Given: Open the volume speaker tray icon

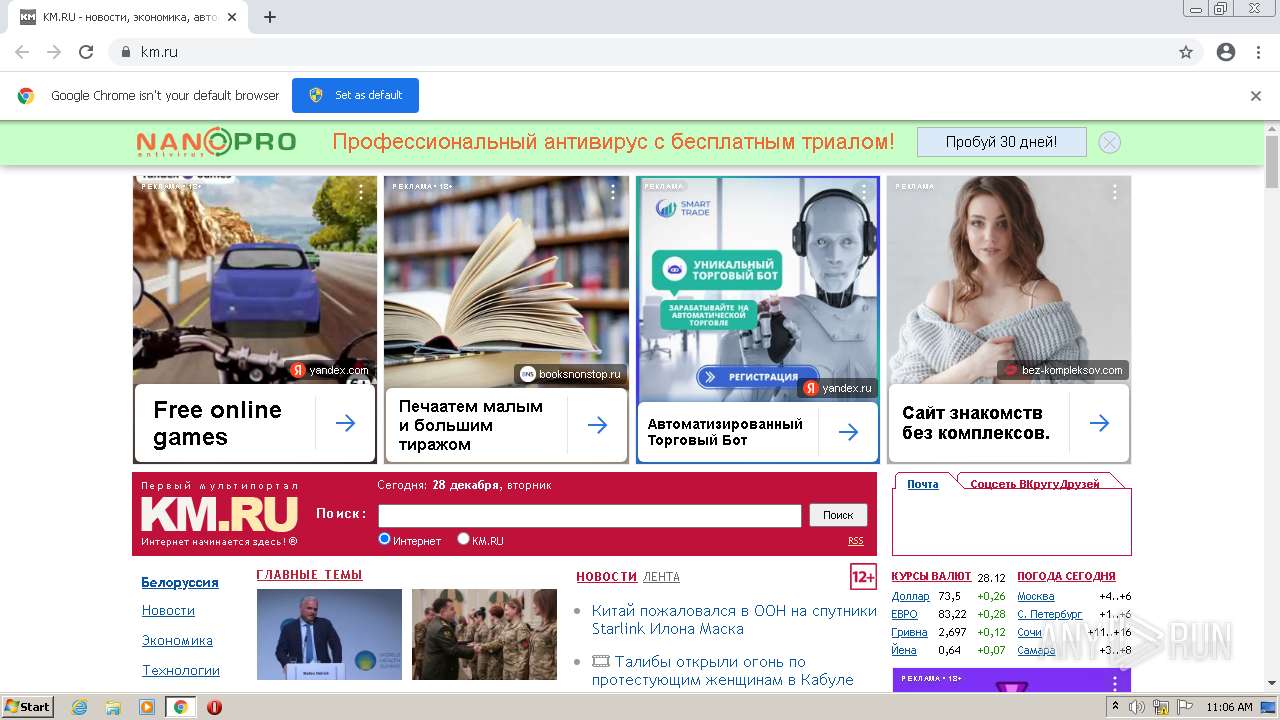Looking at the screenshot, I should click(x=1137, y=707).
